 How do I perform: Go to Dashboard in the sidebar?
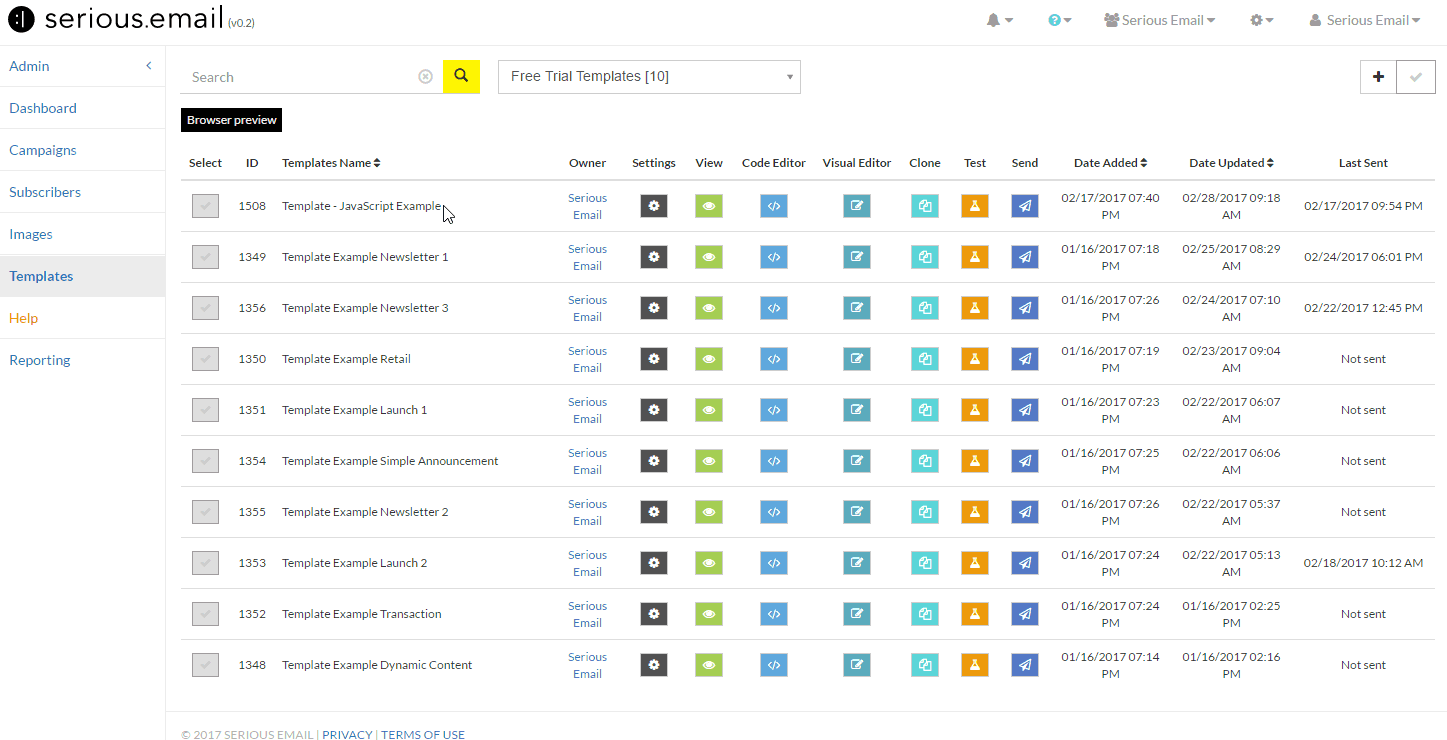point(43,108)
